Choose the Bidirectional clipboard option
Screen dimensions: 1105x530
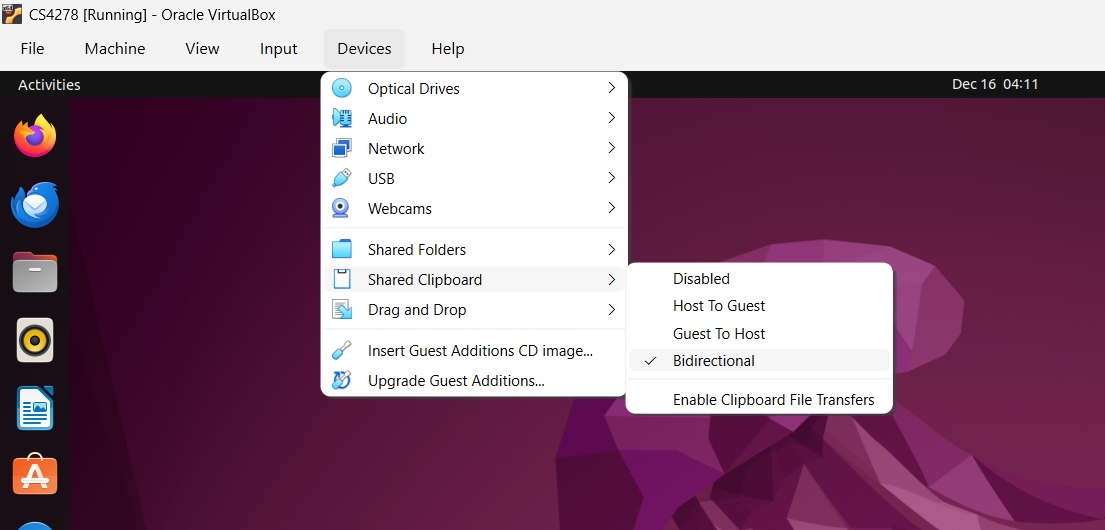tap(713, 361)
